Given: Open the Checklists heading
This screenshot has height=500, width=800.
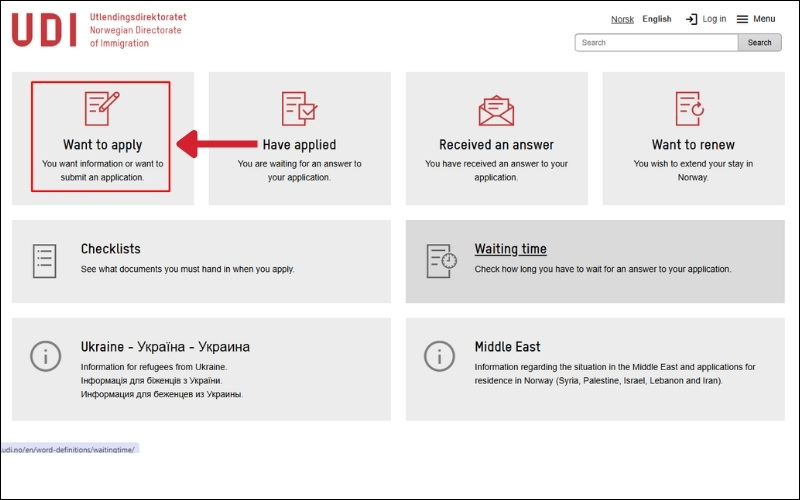Looking at the screenshot, I should pos(110,249).
